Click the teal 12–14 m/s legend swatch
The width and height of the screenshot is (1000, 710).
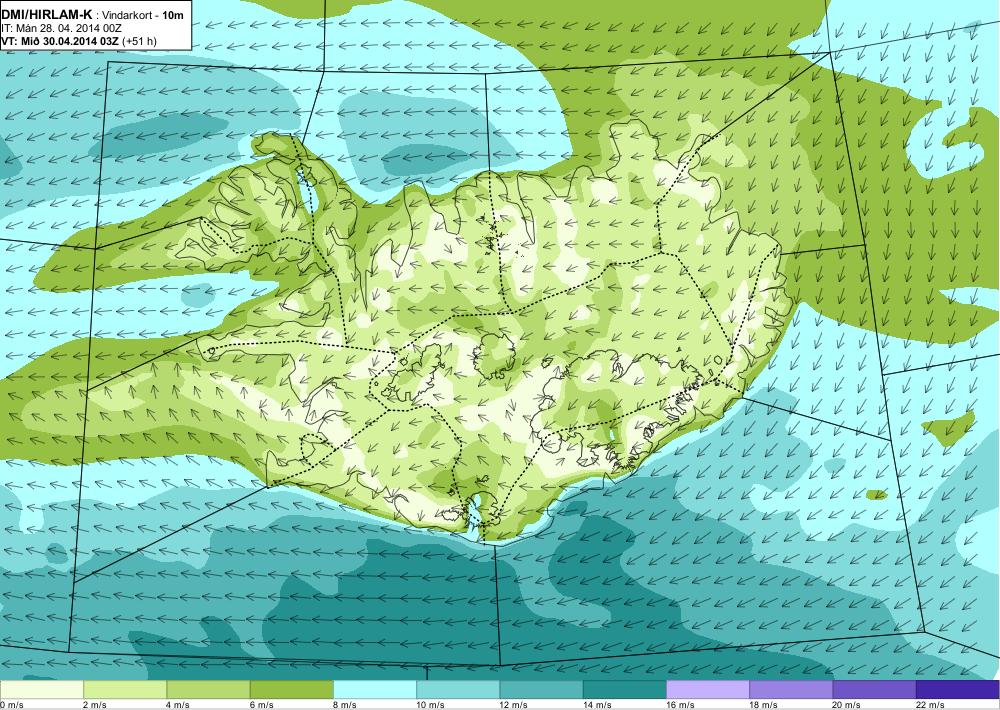click(541, 690)
